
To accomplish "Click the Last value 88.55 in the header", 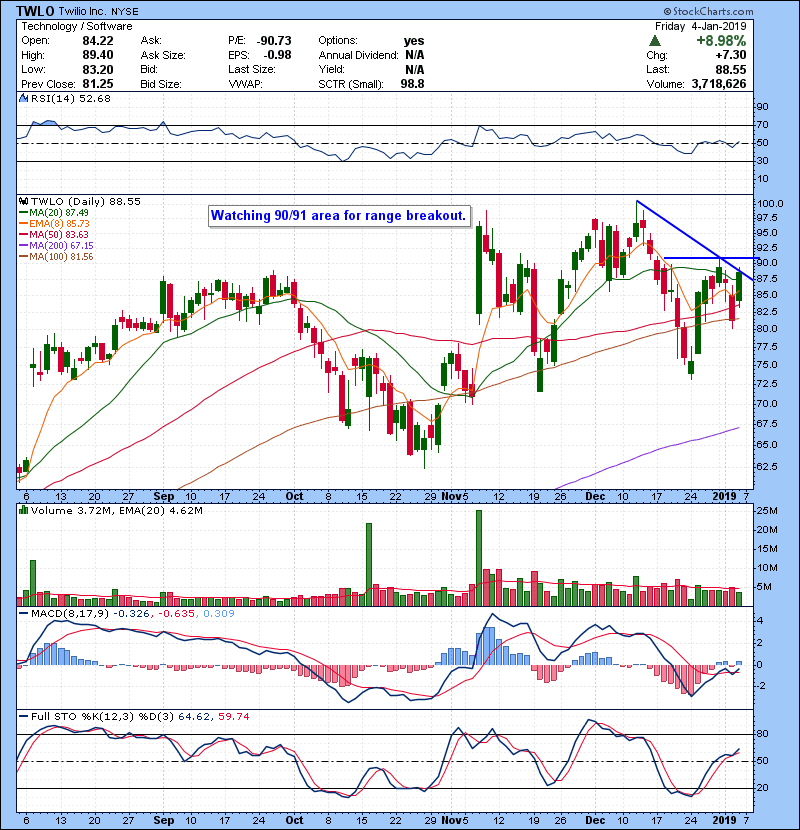I will point(731,69).
